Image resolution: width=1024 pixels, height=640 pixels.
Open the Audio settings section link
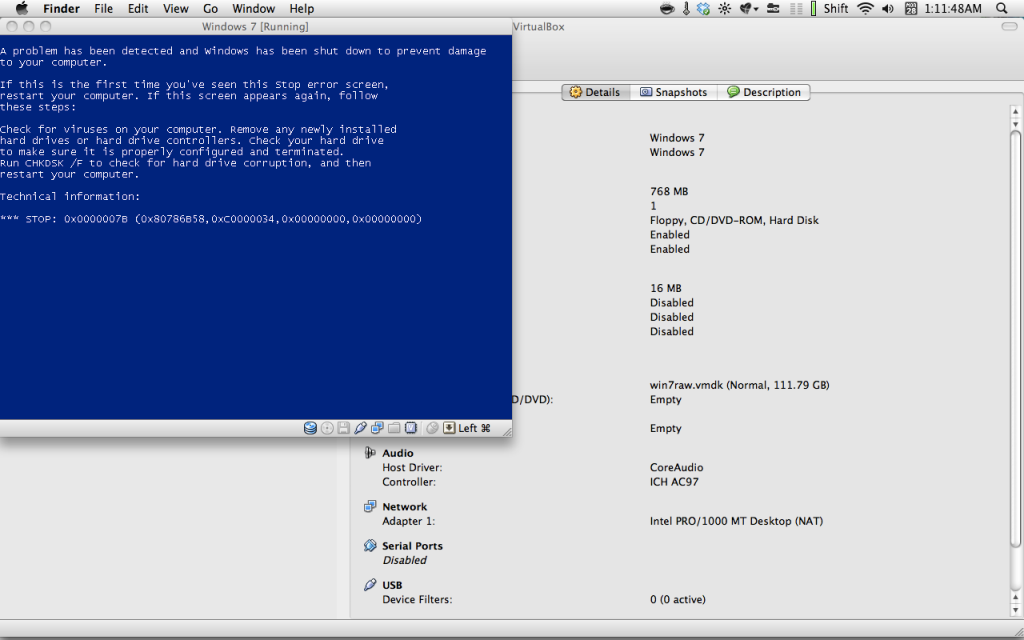point(397,453)
